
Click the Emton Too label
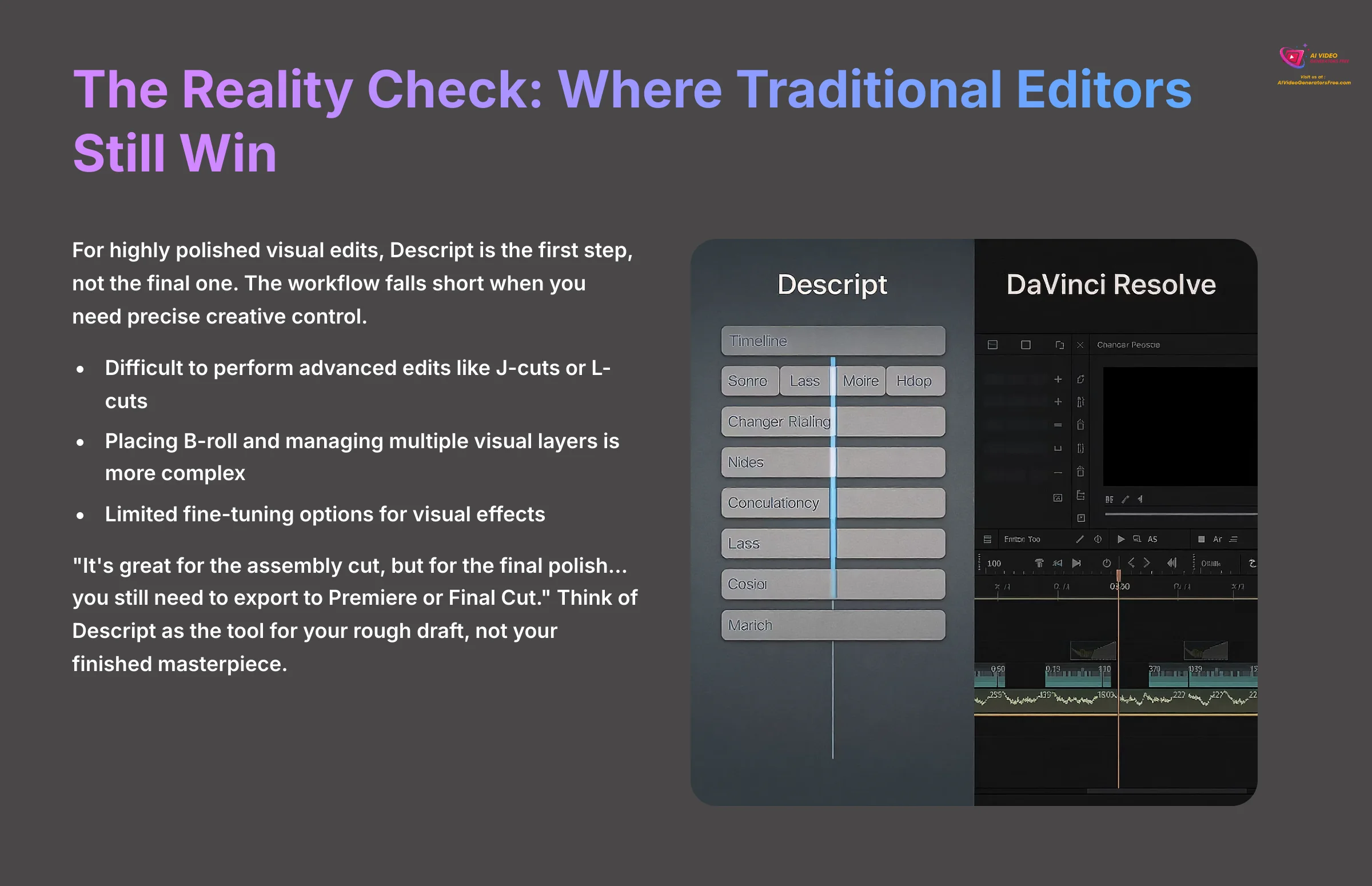tap(1022, 539)
